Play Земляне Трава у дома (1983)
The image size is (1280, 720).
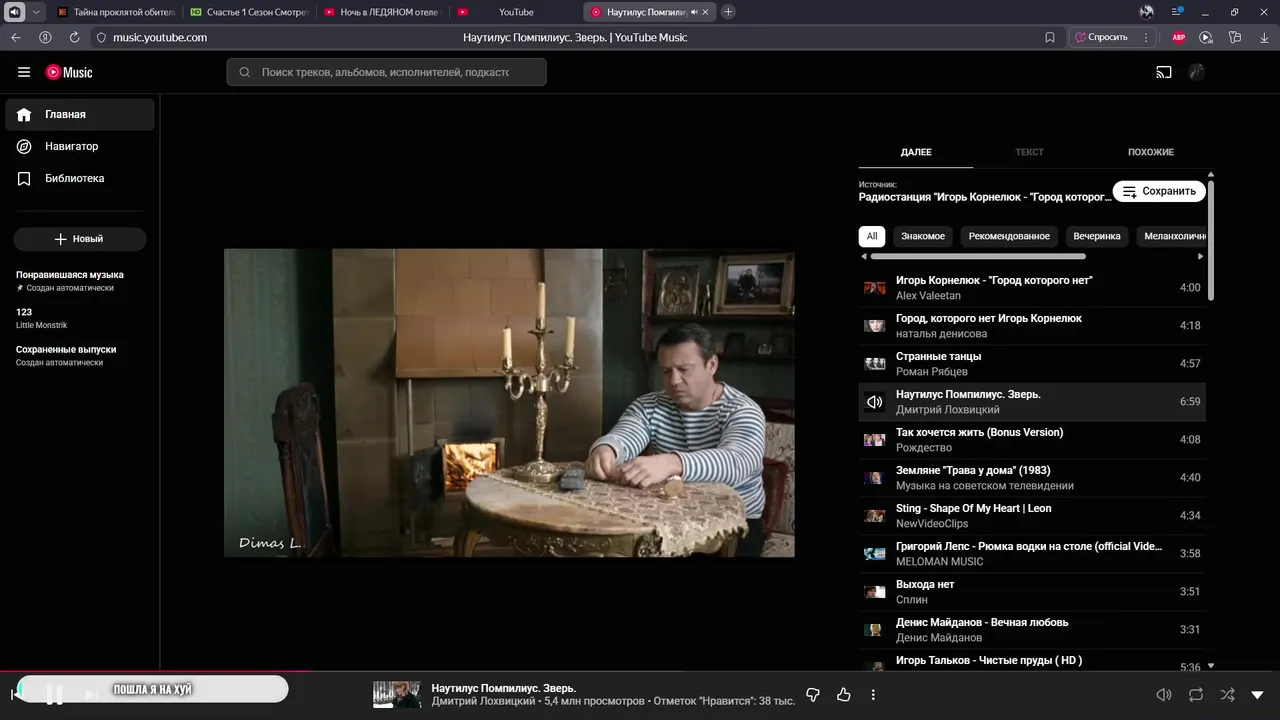pyautogui.click(x=1032, y=478)
